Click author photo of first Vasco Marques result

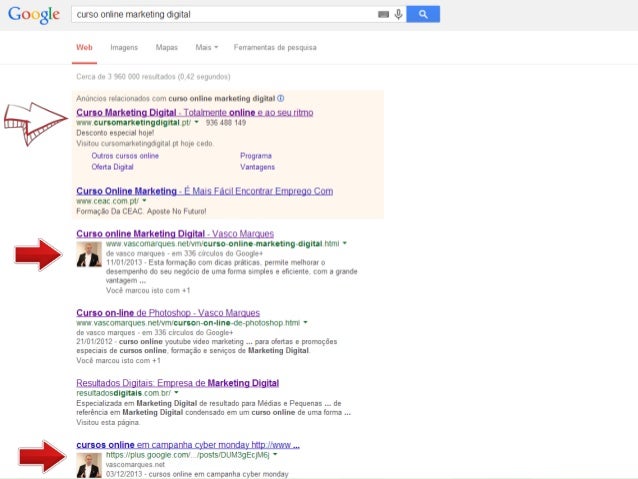click(89, 254)
